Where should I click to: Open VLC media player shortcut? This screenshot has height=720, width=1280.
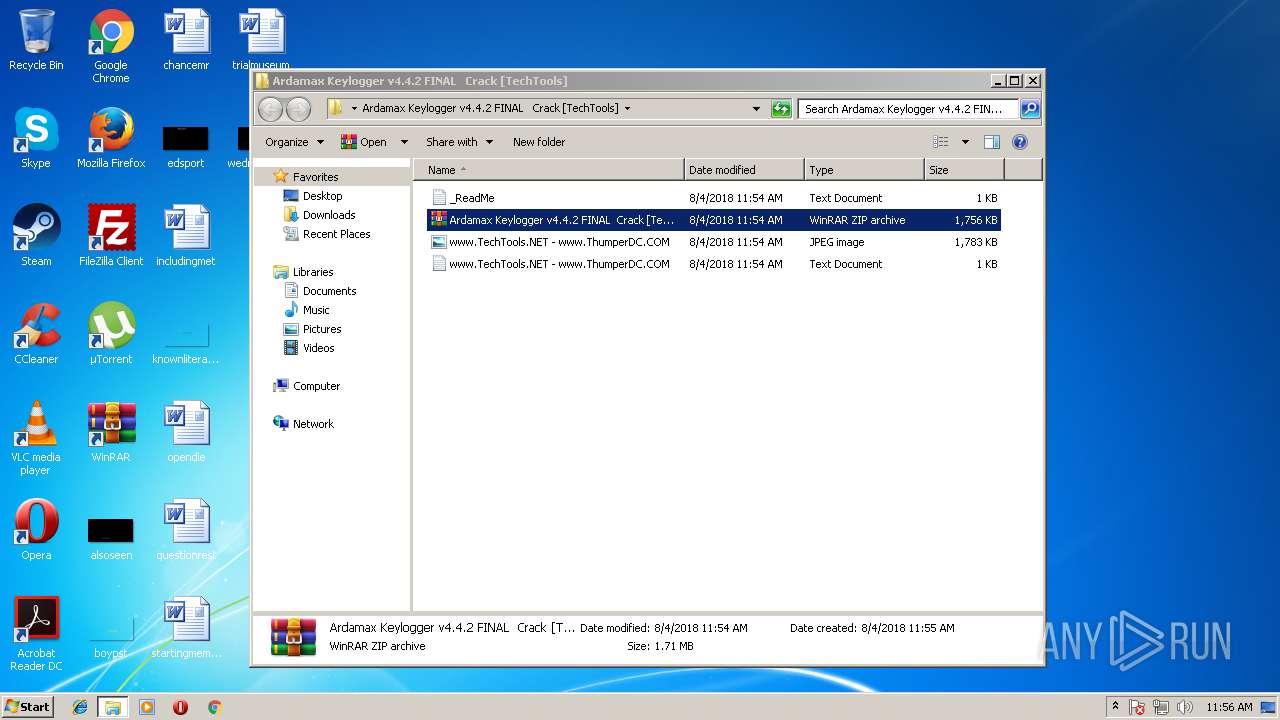coord(36,438)
